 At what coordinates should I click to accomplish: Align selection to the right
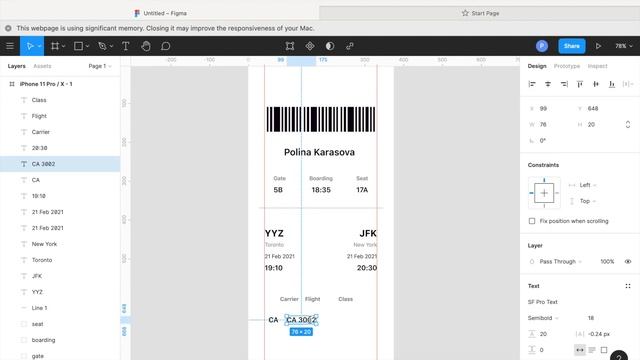pyautogui.click(x=564, y=84)
